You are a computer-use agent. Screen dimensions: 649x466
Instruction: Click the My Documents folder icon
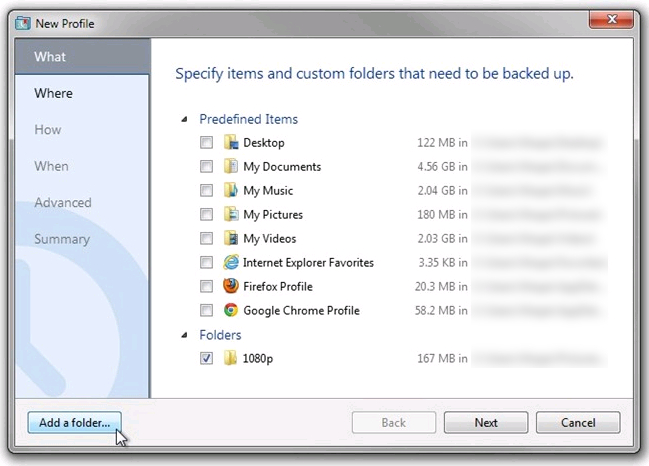click(x=231, y=167)
